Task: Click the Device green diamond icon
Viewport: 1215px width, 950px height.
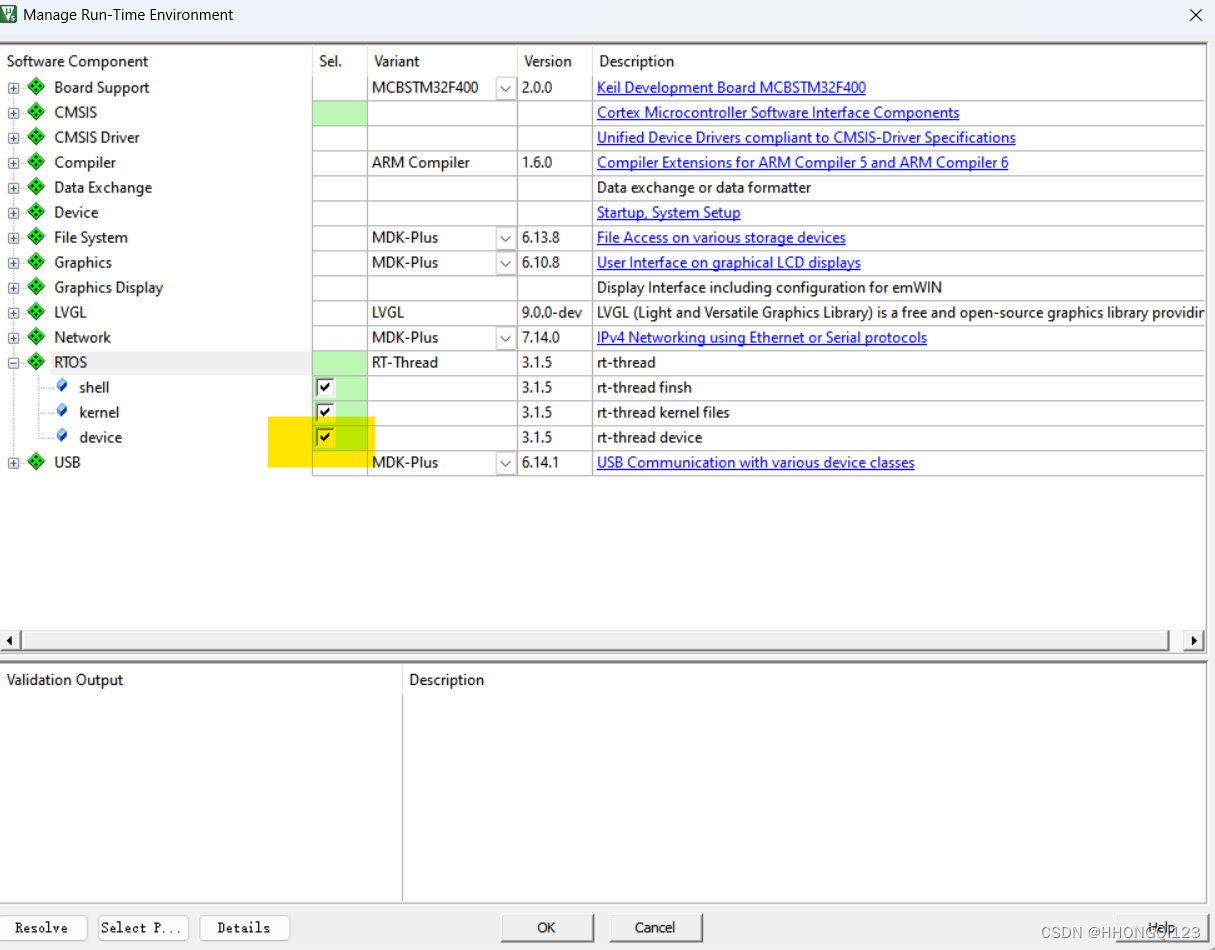Action: tap(36, 212)
